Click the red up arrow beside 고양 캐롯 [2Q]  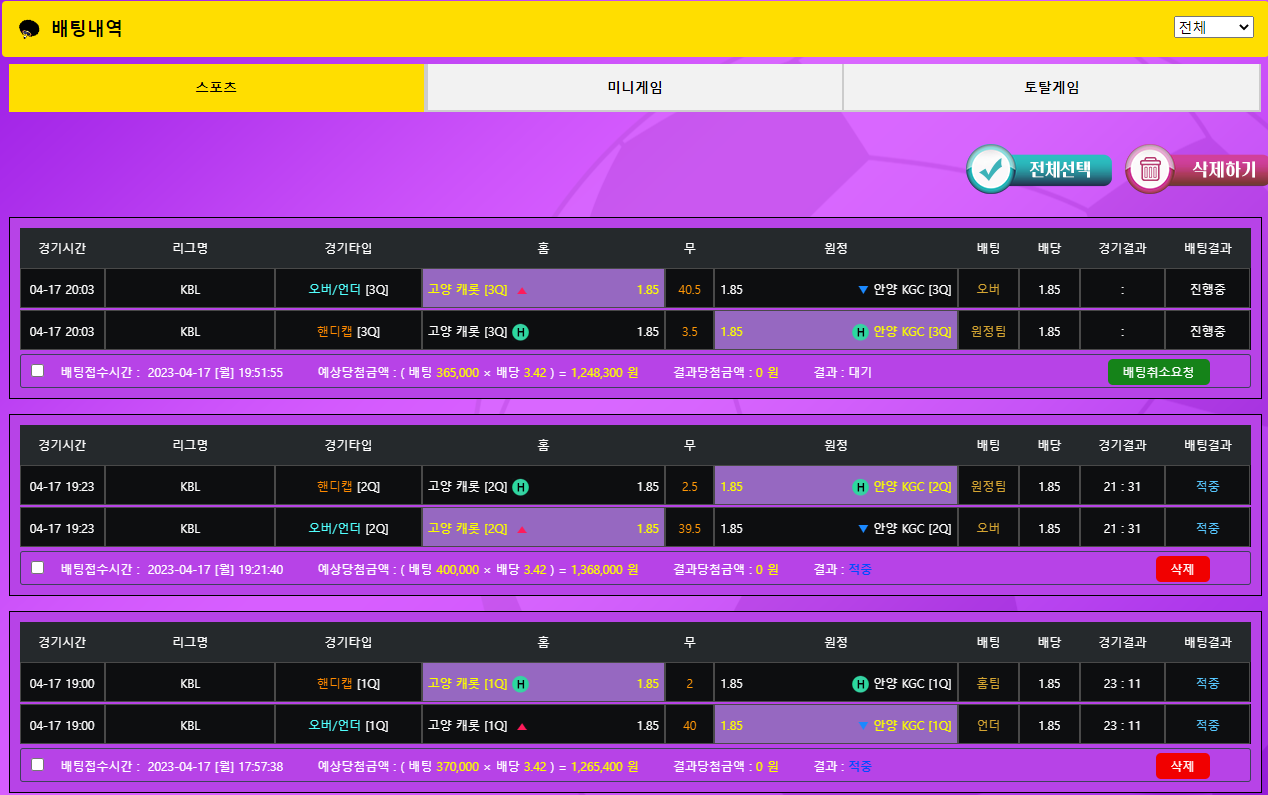point(521,529)
